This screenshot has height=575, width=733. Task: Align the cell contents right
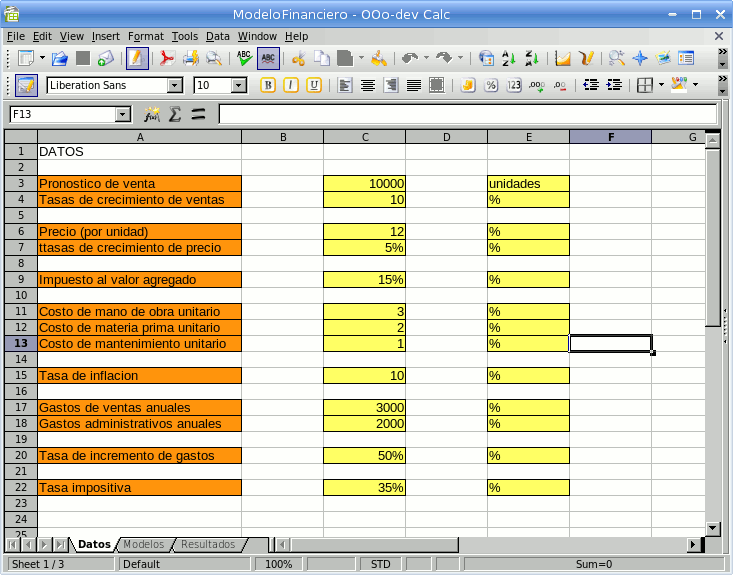tap(391, 86)
